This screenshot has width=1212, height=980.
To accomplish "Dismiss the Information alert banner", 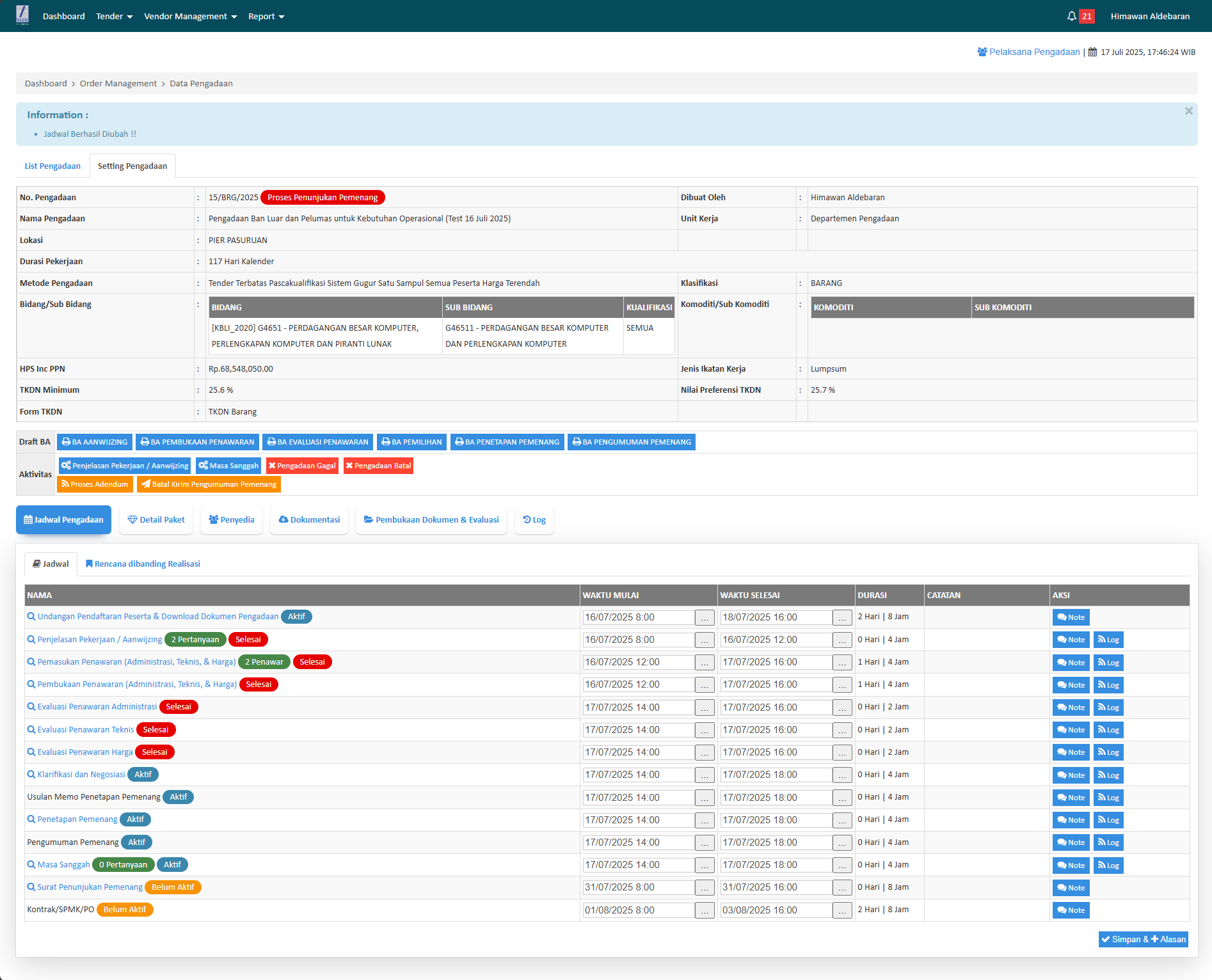I will coord(1188,111).
